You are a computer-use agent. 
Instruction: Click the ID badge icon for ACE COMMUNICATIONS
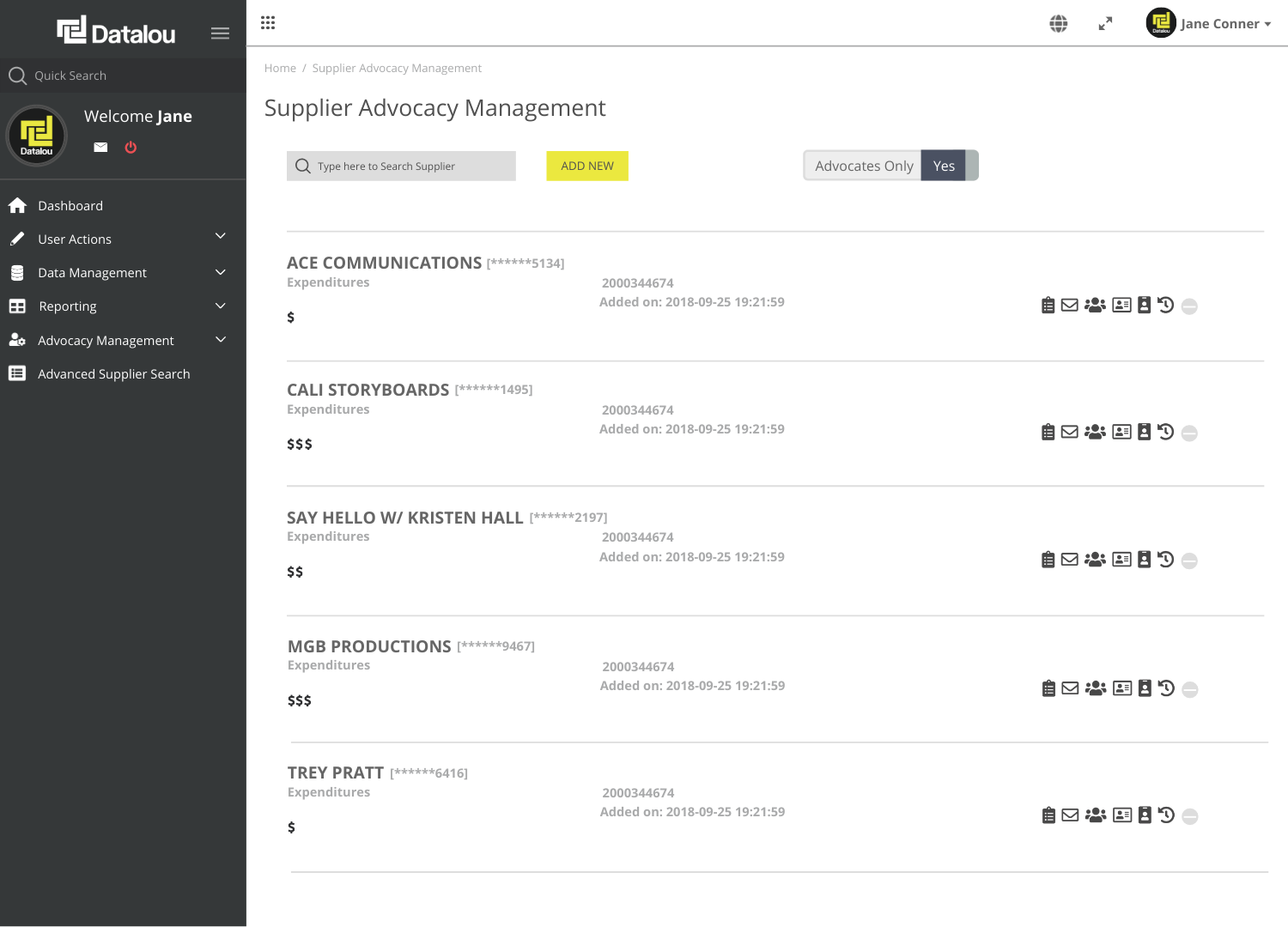[1144, 306]
